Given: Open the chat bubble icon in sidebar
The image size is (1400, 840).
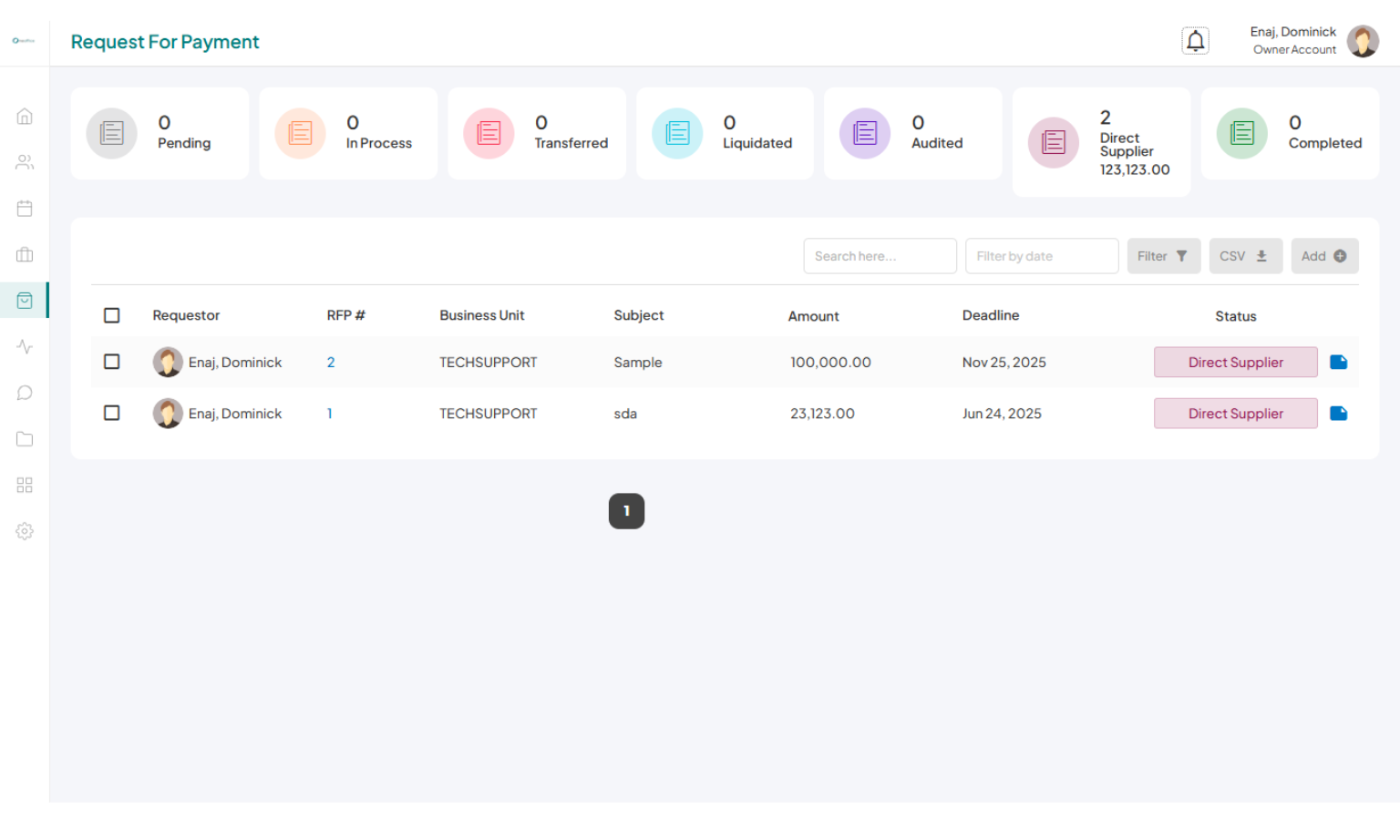Looking at the screenshot, I should (25, 393).
